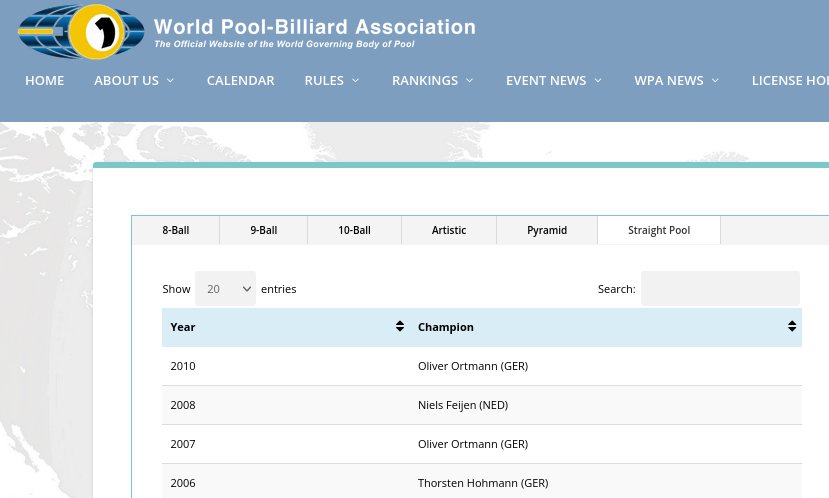
Task: Go to the Home page
Action: click(x=44, y=81)
